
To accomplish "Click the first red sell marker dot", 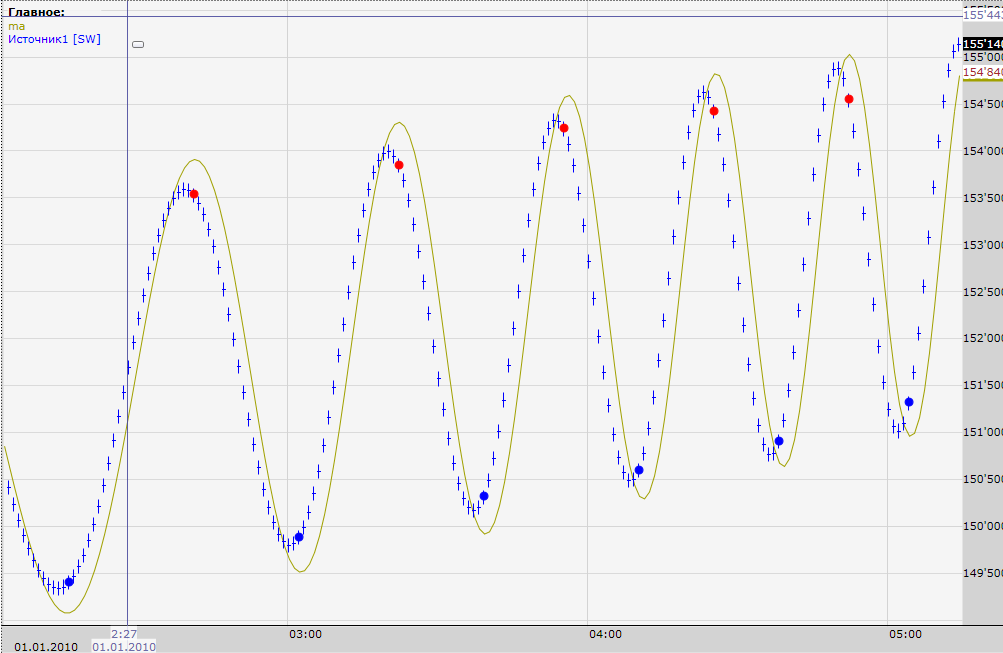I will click(194, 194).
